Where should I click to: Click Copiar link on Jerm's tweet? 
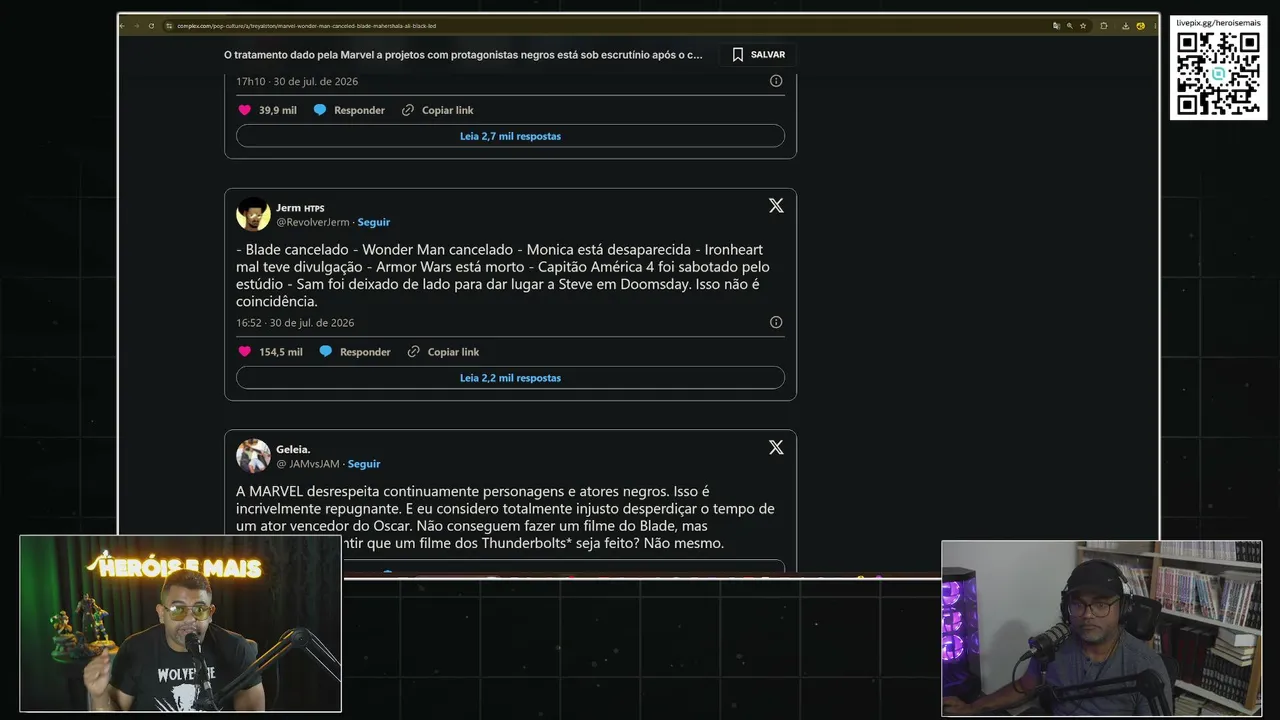tap(454, 352)
